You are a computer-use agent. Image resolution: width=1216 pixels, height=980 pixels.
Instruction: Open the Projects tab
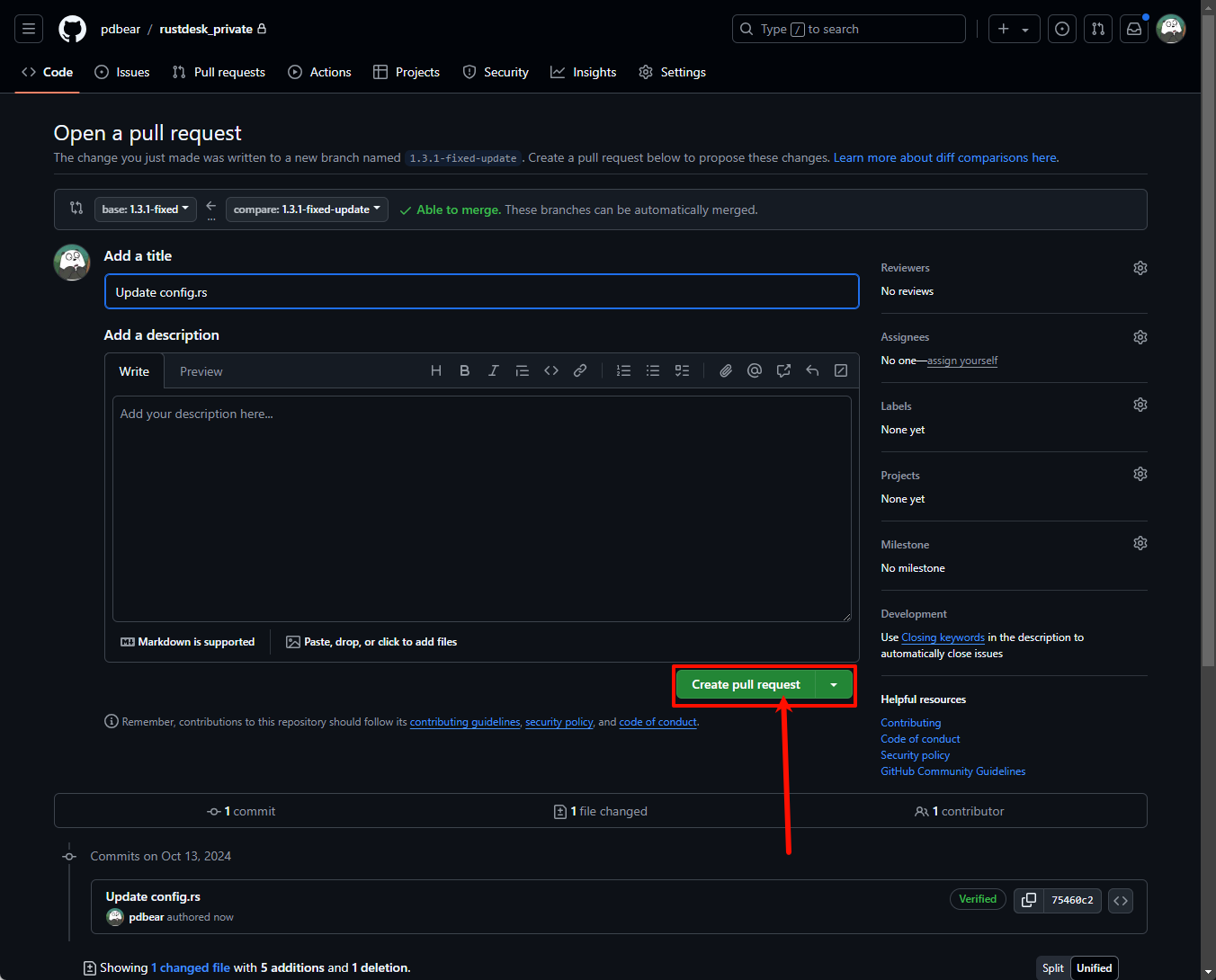[407, 72]
